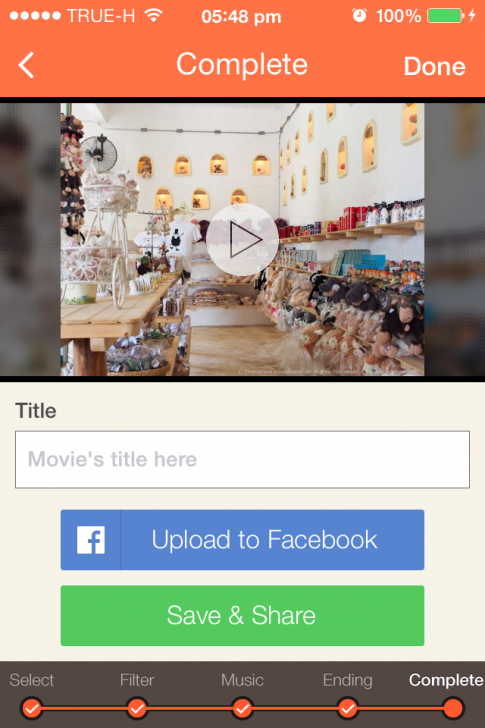Switch to the Music step label

tap(242, 680)
